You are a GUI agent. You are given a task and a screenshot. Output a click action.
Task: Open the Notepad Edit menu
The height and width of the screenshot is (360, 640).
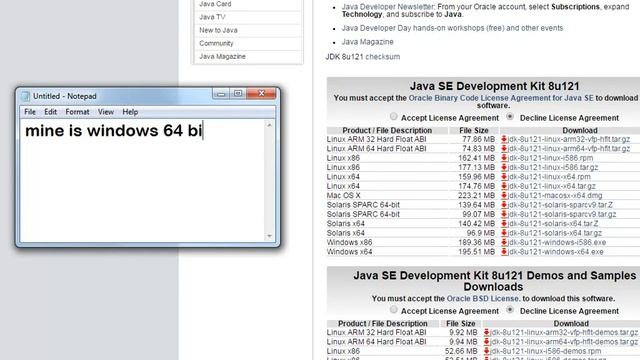point(51,112)
